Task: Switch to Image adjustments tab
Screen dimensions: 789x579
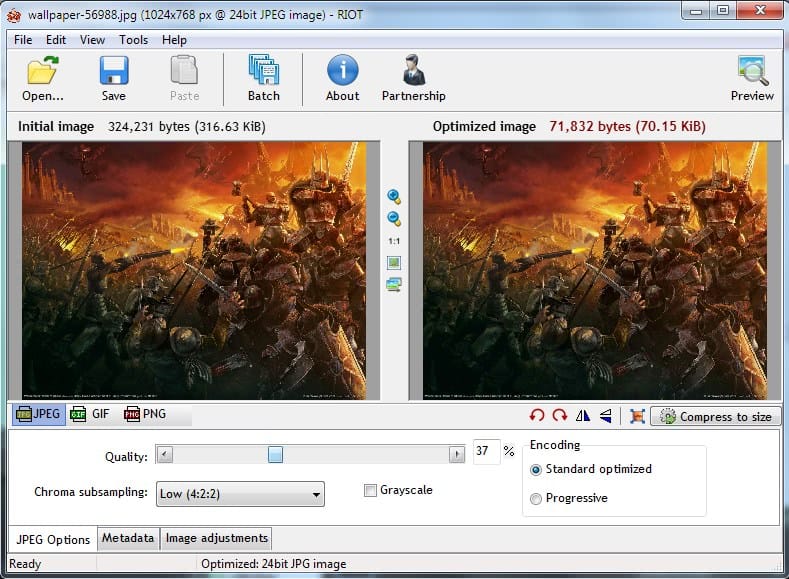Action: click(216, 538)
